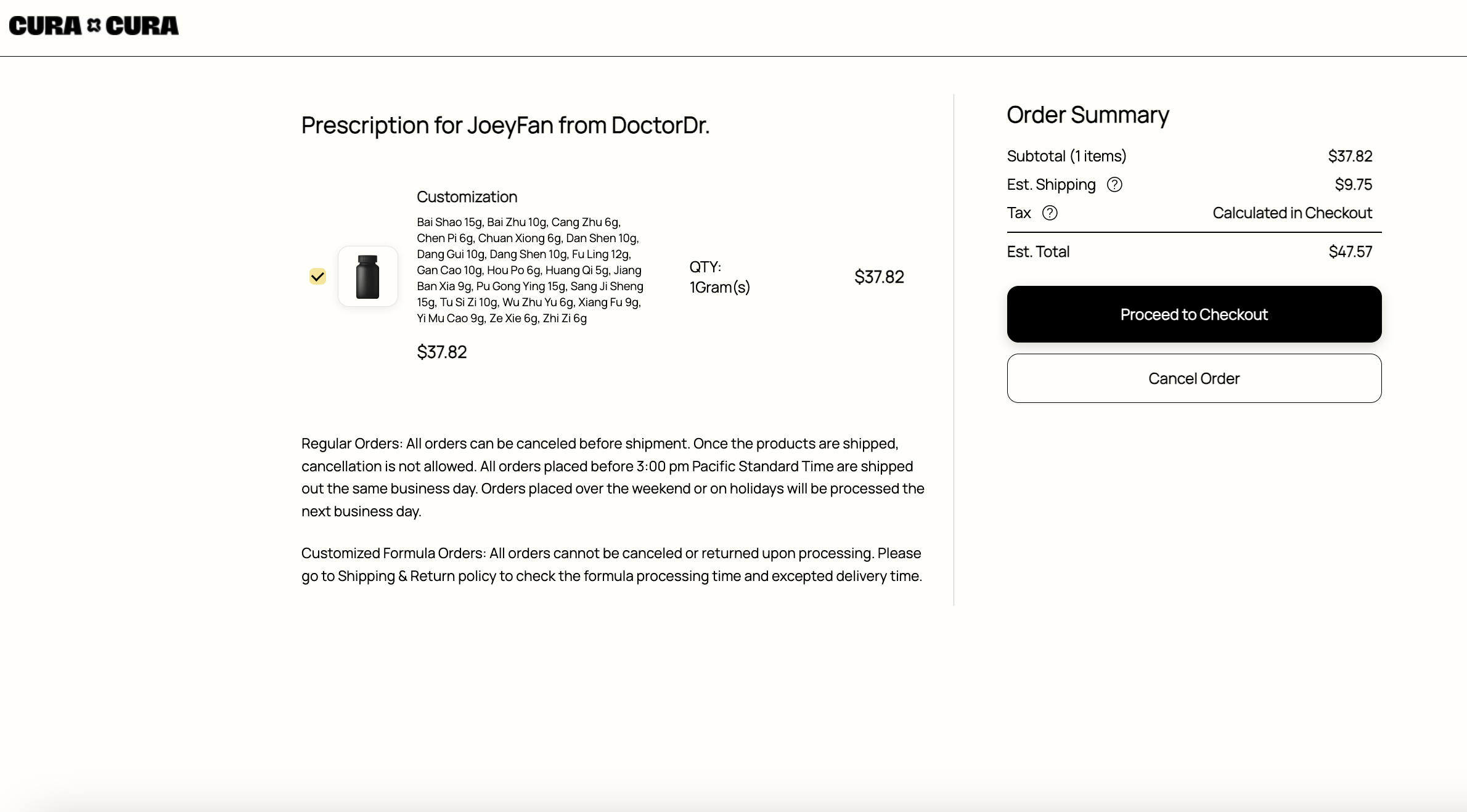This screenshot has height=812, width=1467.
Task: Click the $37.82 price under the ingredient list
Action: pos(441,352)
